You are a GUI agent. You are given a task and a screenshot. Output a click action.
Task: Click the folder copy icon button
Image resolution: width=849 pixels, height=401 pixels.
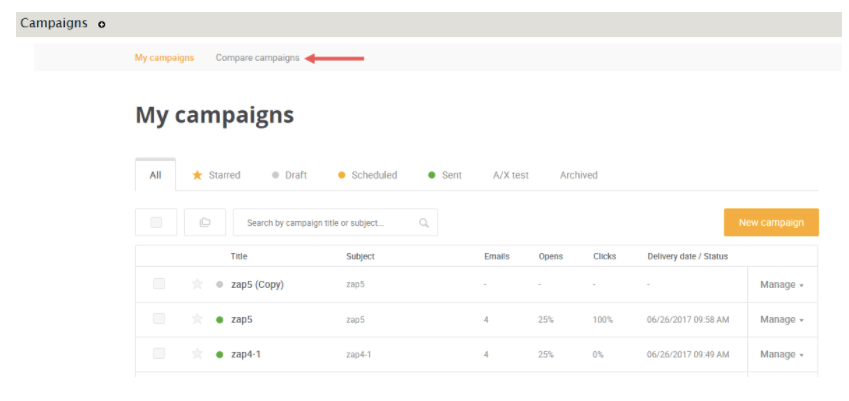205,222
